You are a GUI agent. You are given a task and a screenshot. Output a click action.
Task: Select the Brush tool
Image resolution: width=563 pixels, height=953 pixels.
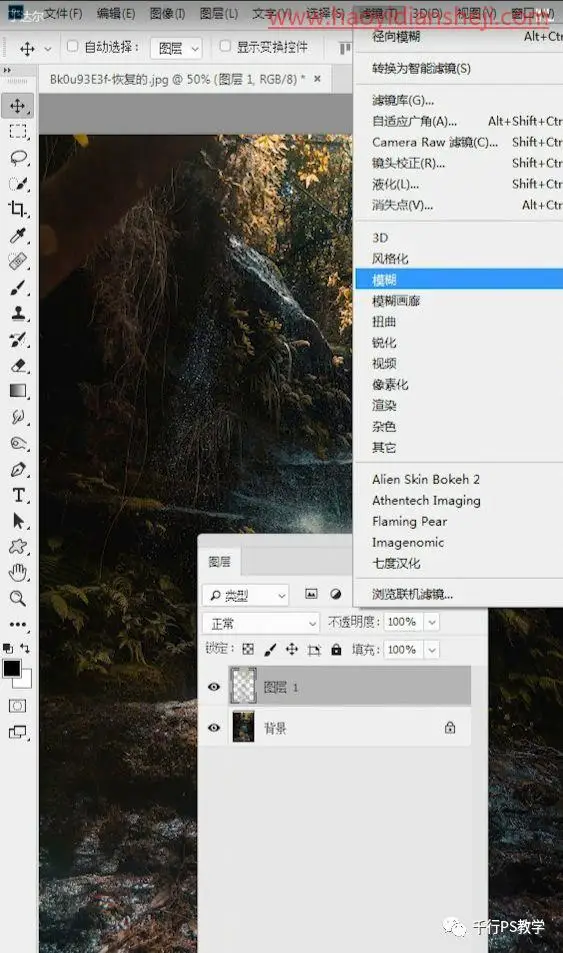coord(18,287)
